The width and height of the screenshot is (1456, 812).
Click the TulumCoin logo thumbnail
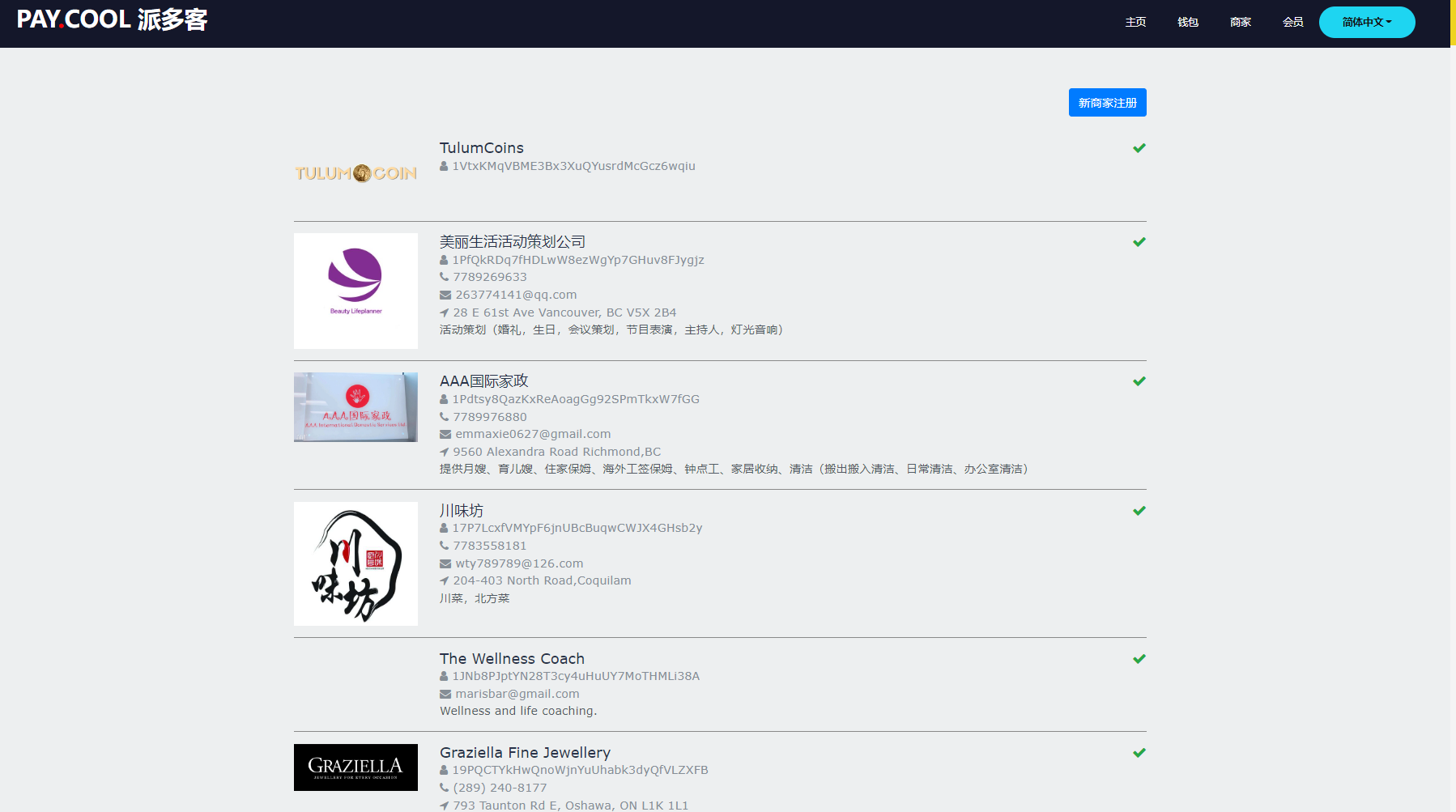[355, 173]
